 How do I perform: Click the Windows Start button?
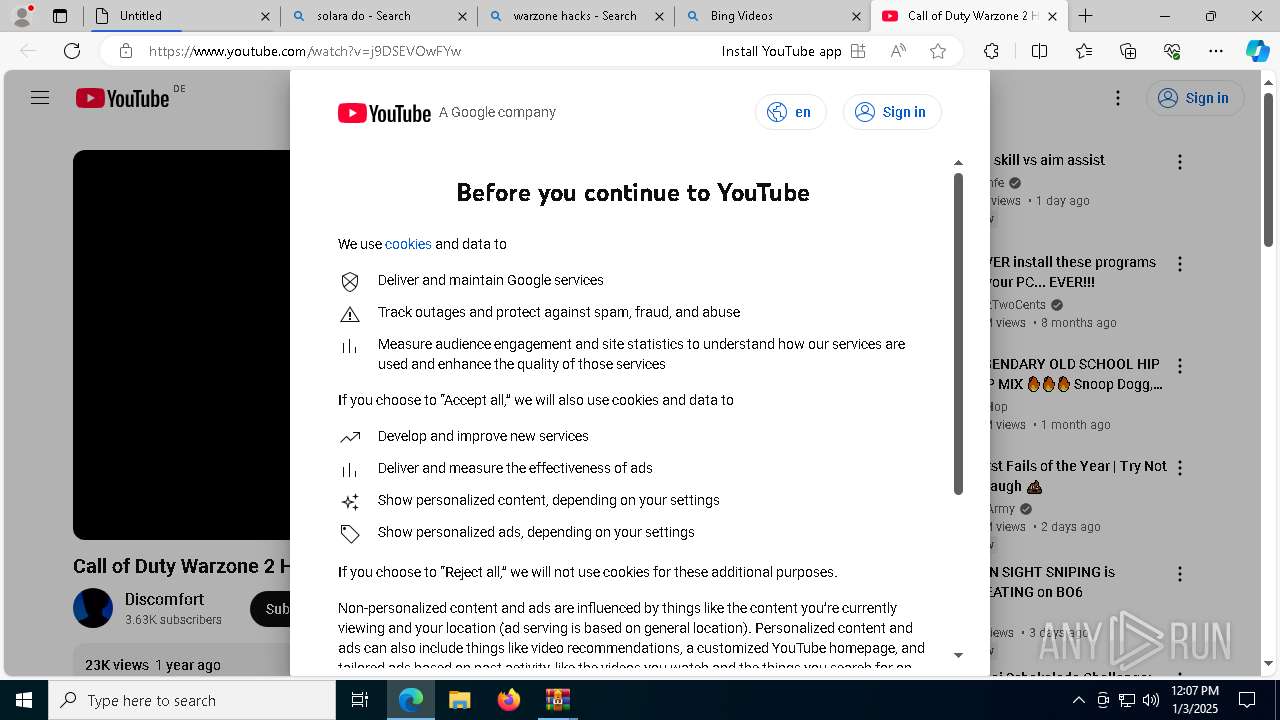tap(24, 700)
